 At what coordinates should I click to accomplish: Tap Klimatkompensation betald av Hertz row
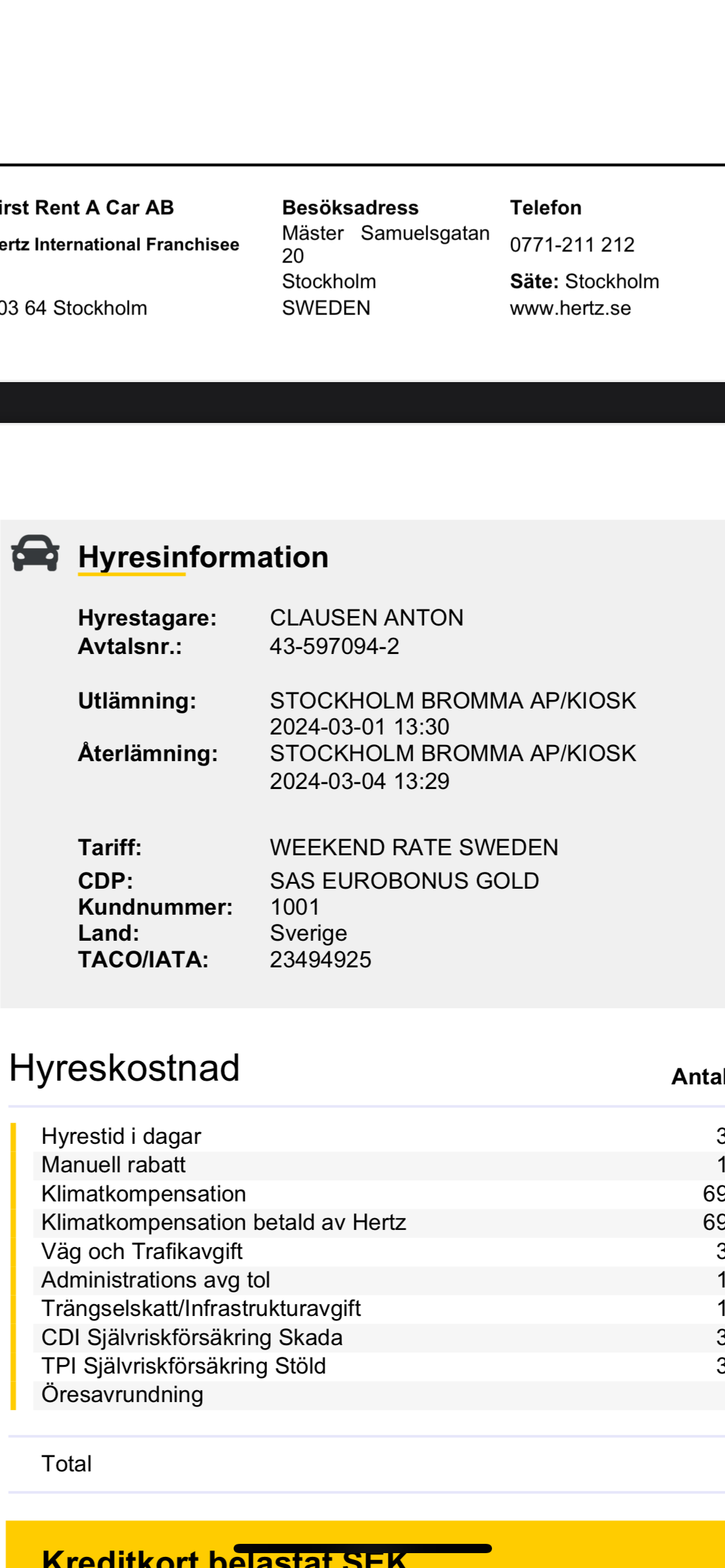pos(223,1222)
